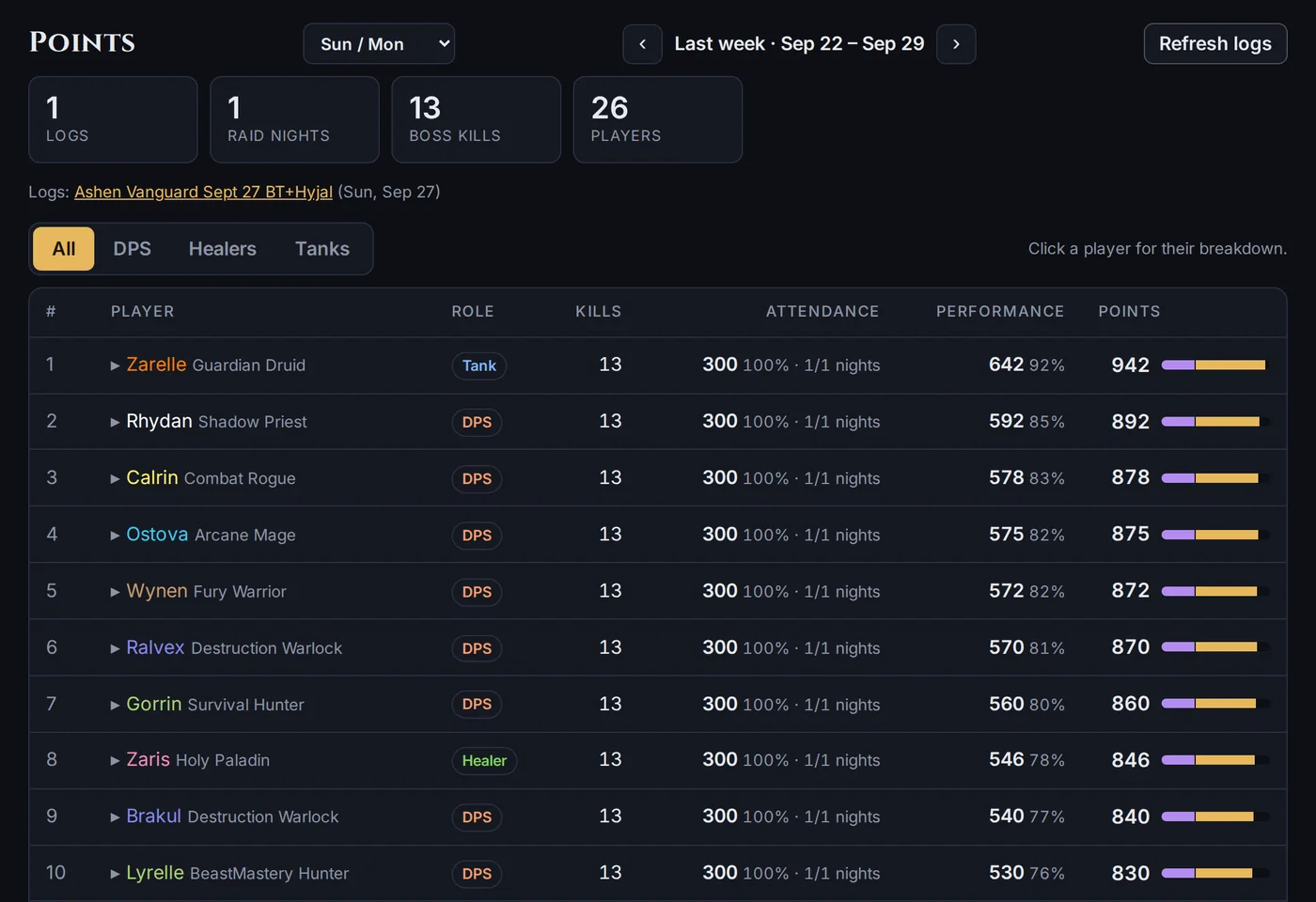Expand Calrin's breakdown disclosure triangle
This screenshot has width=1316, height=902.
116,478
